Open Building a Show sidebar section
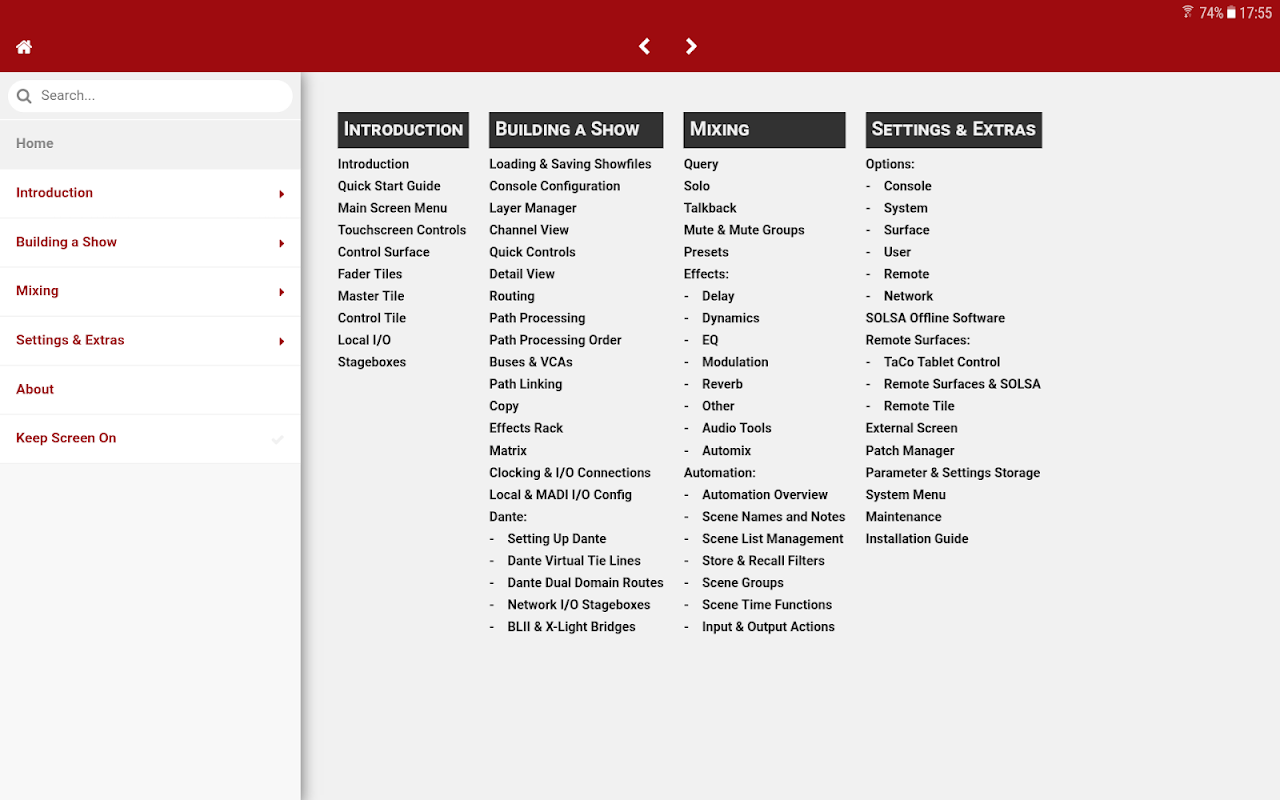The image size is (1280, 800). pyautogui.click(x=150, y=242)
